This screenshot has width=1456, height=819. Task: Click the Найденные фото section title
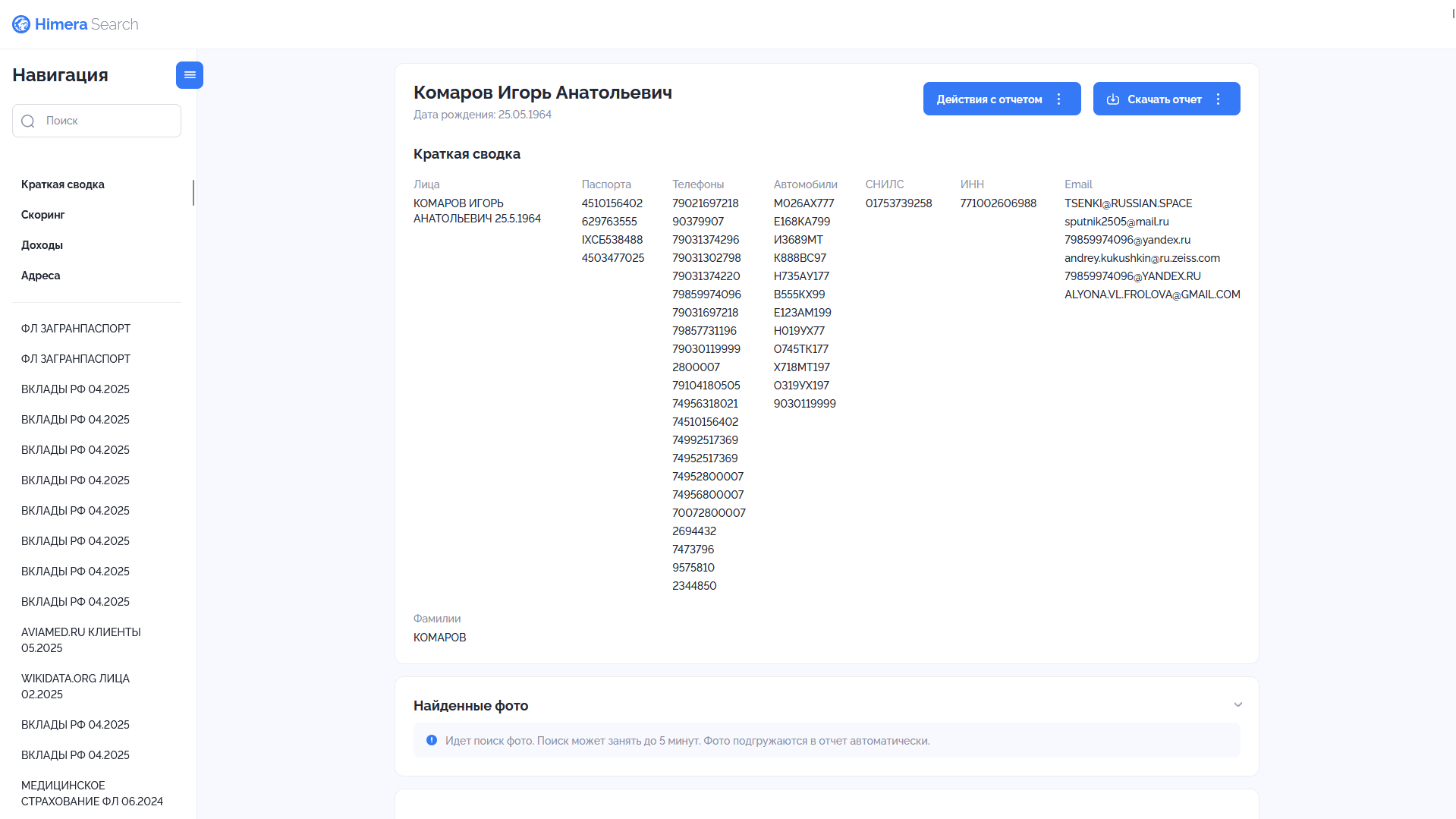(x=470, y=706)
